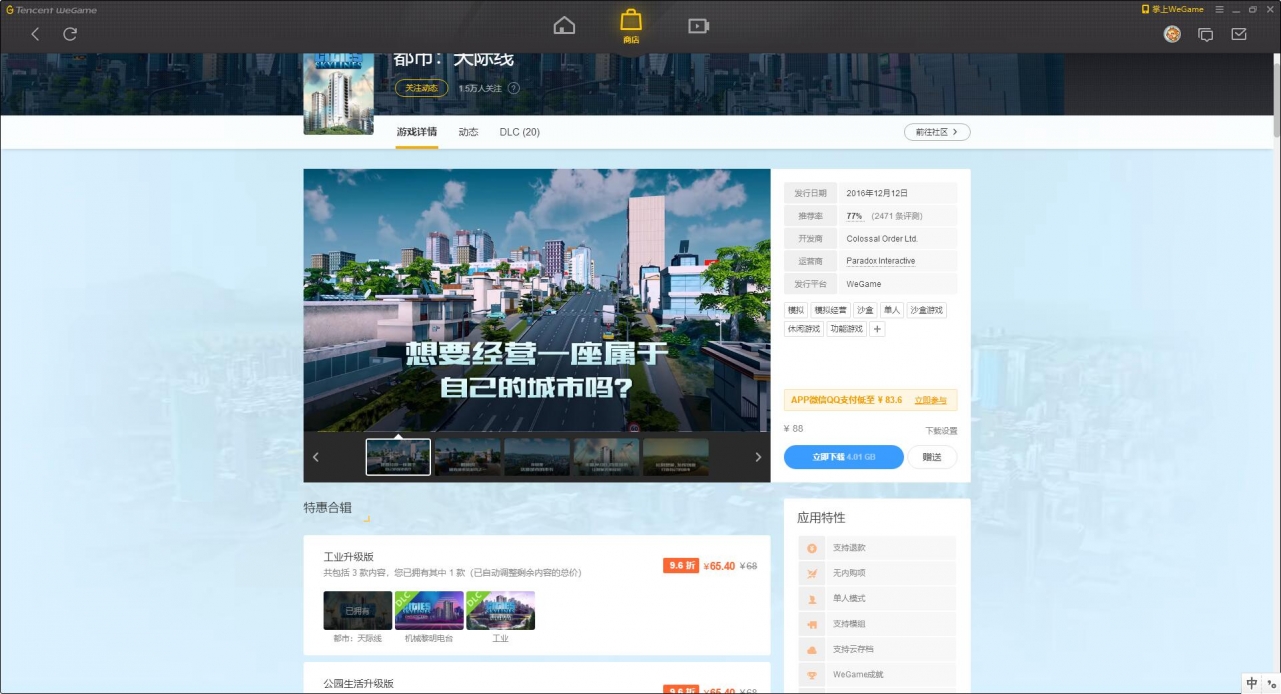The image size is (1281, 694).
Task: Click the 支持退款 feature icon
Action: [x=812, y=548]
